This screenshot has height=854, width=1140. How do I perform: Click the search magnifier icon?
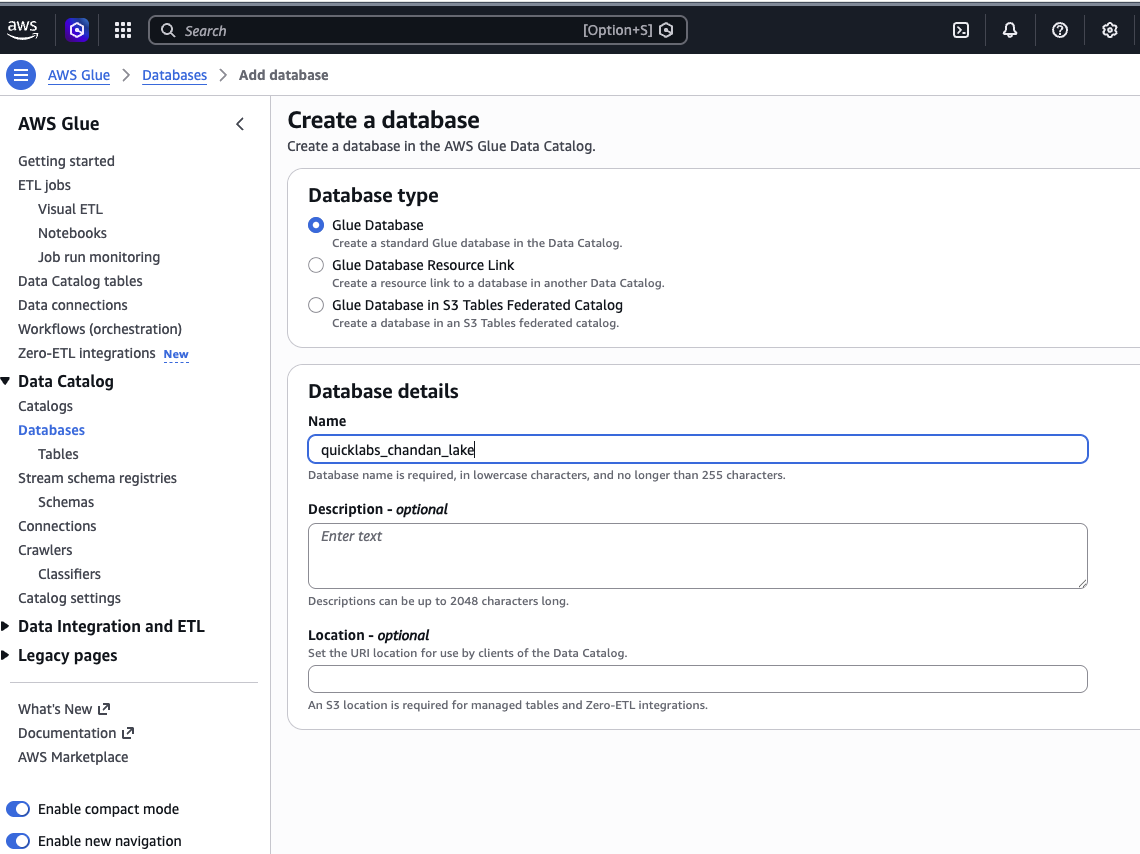168,30
